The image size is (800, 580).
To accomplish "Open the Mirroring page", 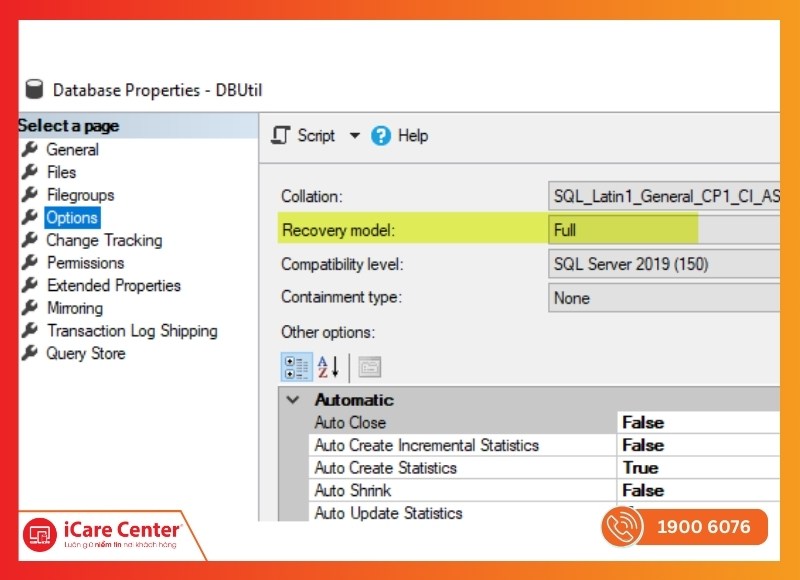I will (75, 308).
